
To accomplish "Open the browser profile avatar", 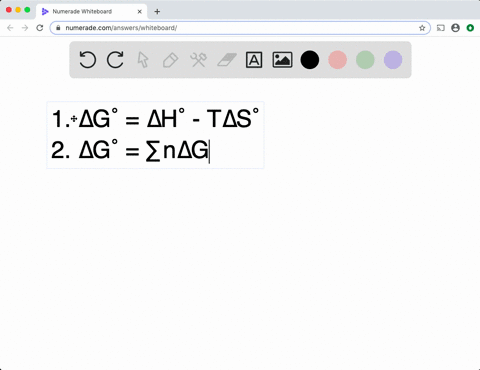I will click(455, 28).
